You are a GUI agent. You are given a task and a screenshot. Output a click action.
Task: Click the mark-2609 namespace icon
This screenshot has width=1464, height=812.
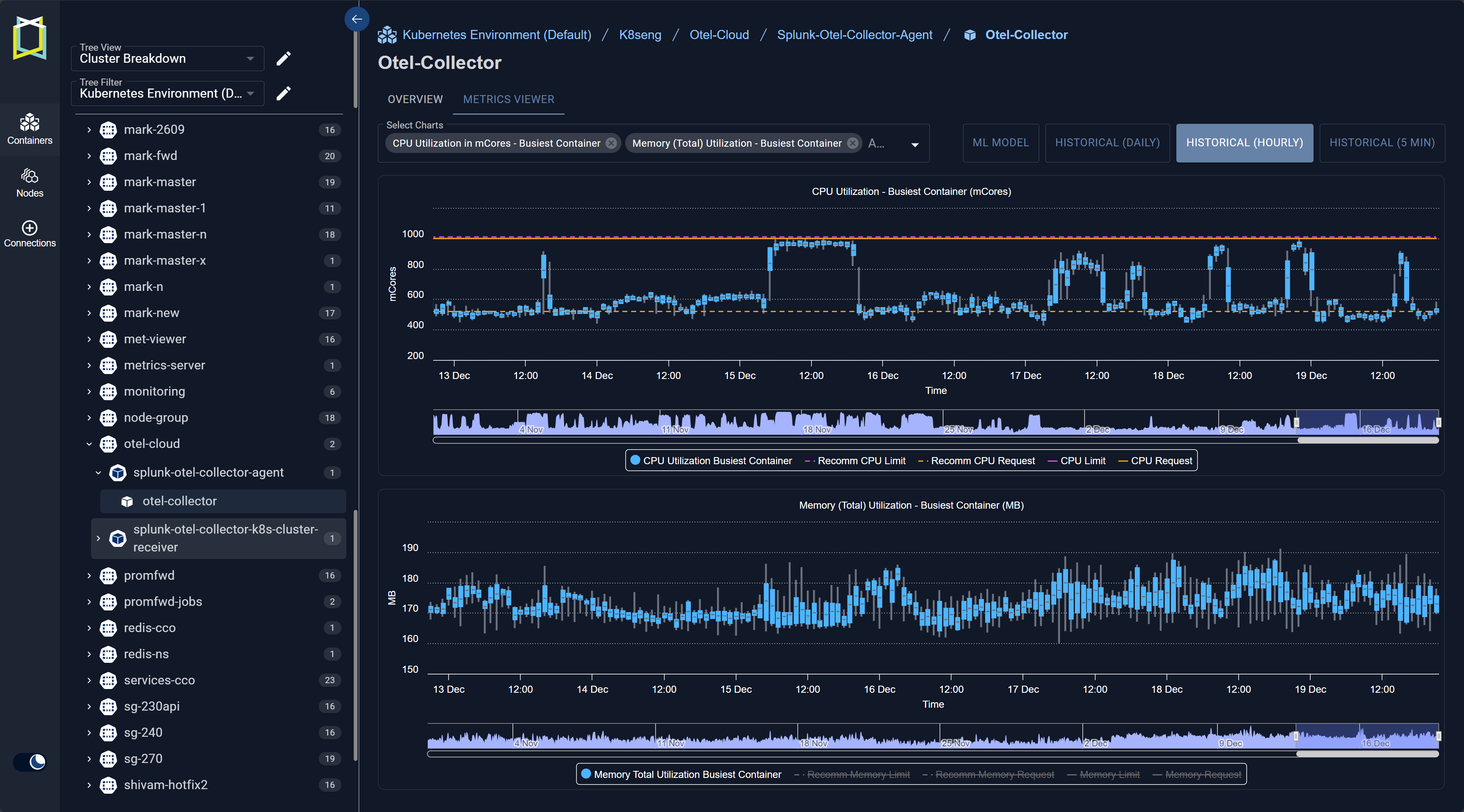coord(108,130)
